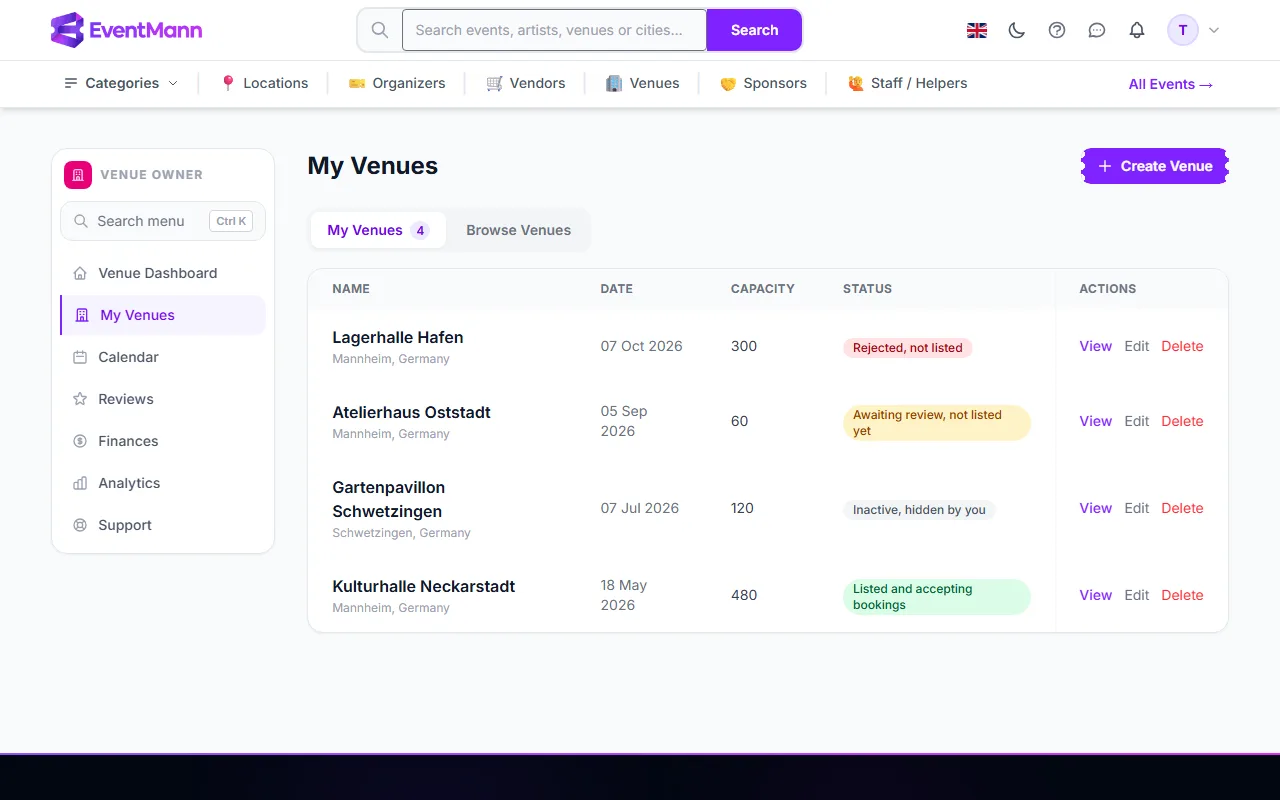View the Kulturhalle Neckarstadt venue
Screen dimensions: 1280x800
[x=1096, y=595]
